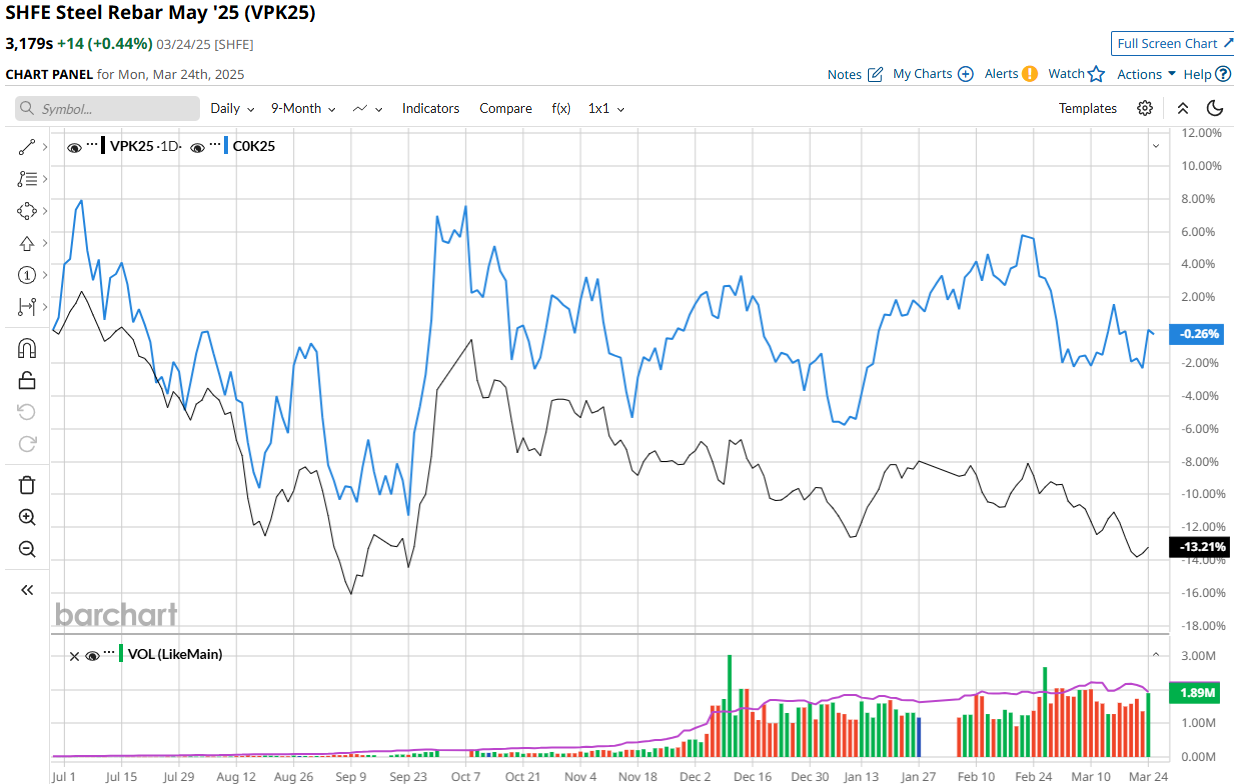
Task: Click the lock drawings padlock icon
Action: click(27, 380)
